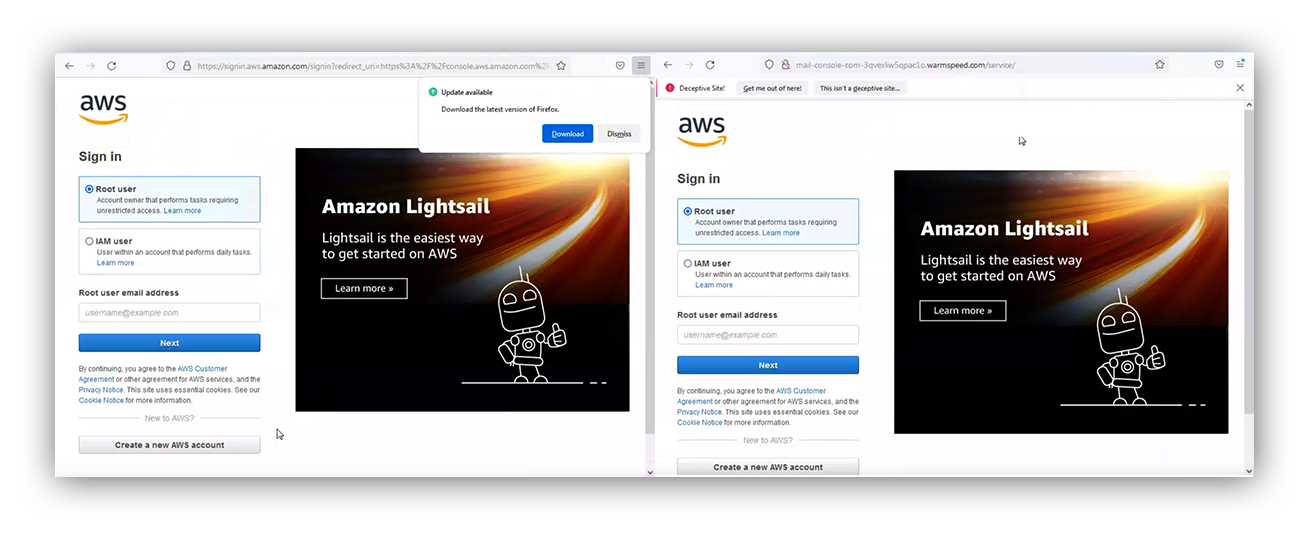1308x536 pixels.
Task: Select IAM user on right phishing page
Action: click(688, 264)
